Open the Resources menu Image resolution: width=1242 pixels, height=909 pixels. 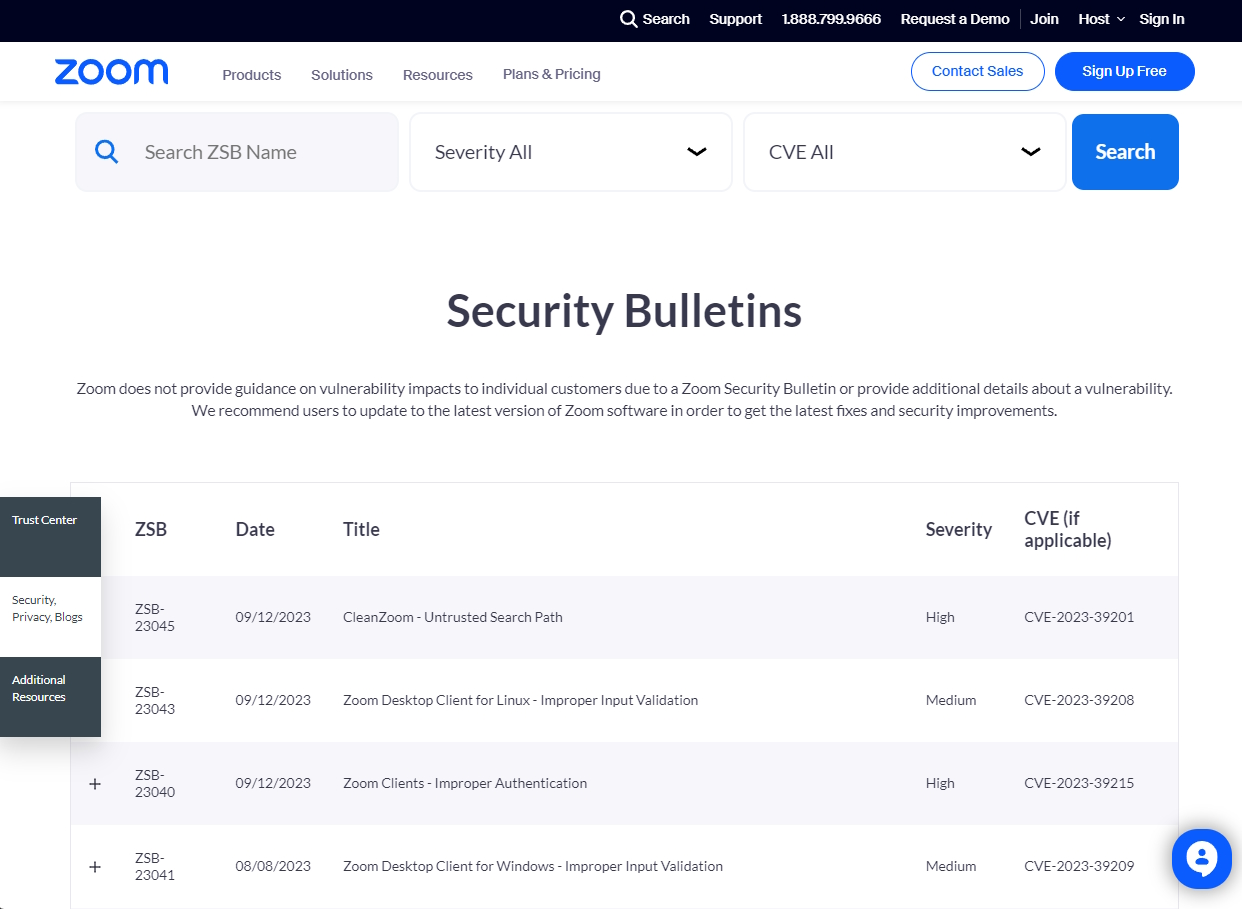point(437,74)
